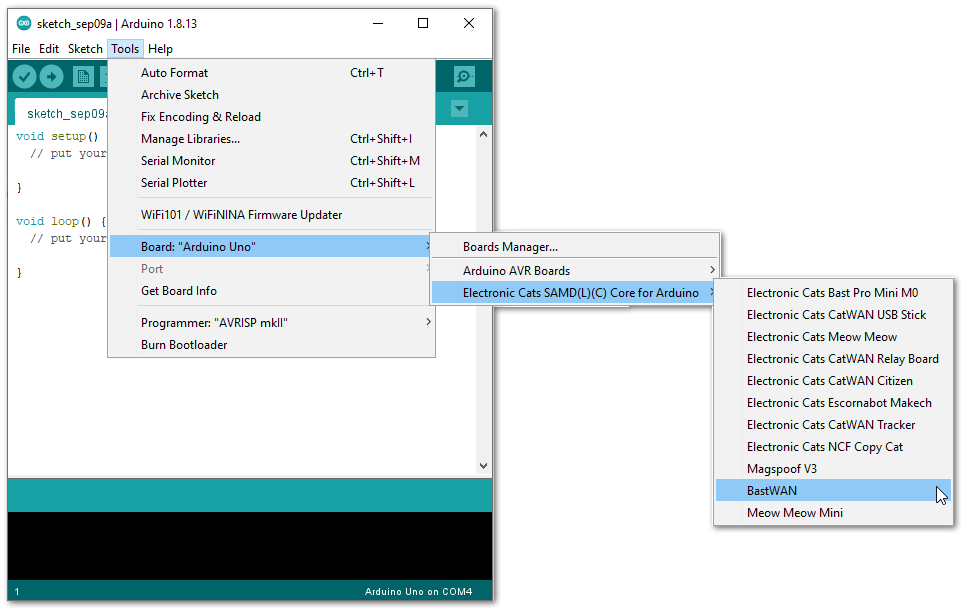
Task: Select Programmer: "AVRISP mkII" entry
Action: click(x=271, y=323)
